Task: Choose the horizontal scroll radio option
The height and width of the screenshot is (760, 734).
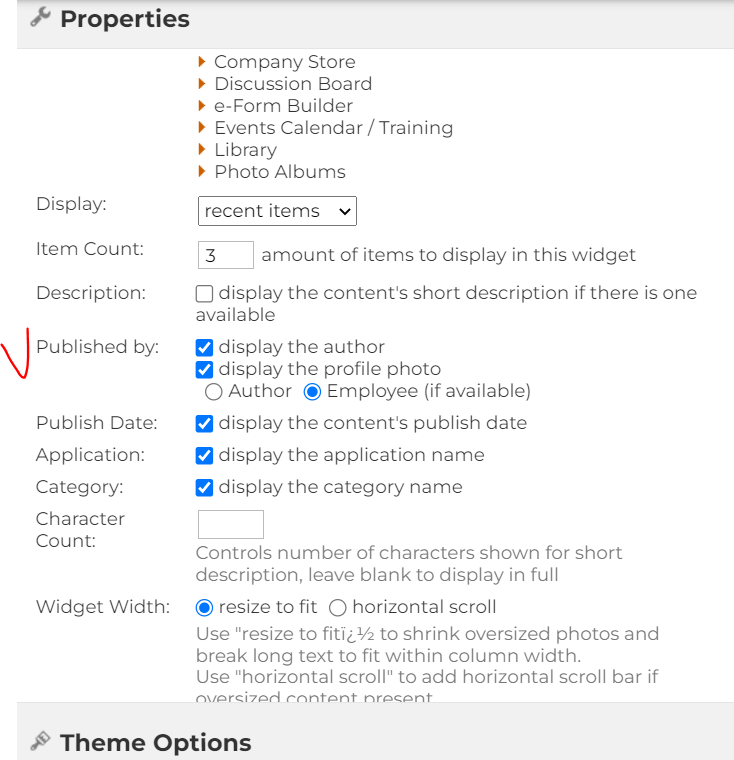Action: 337,607
